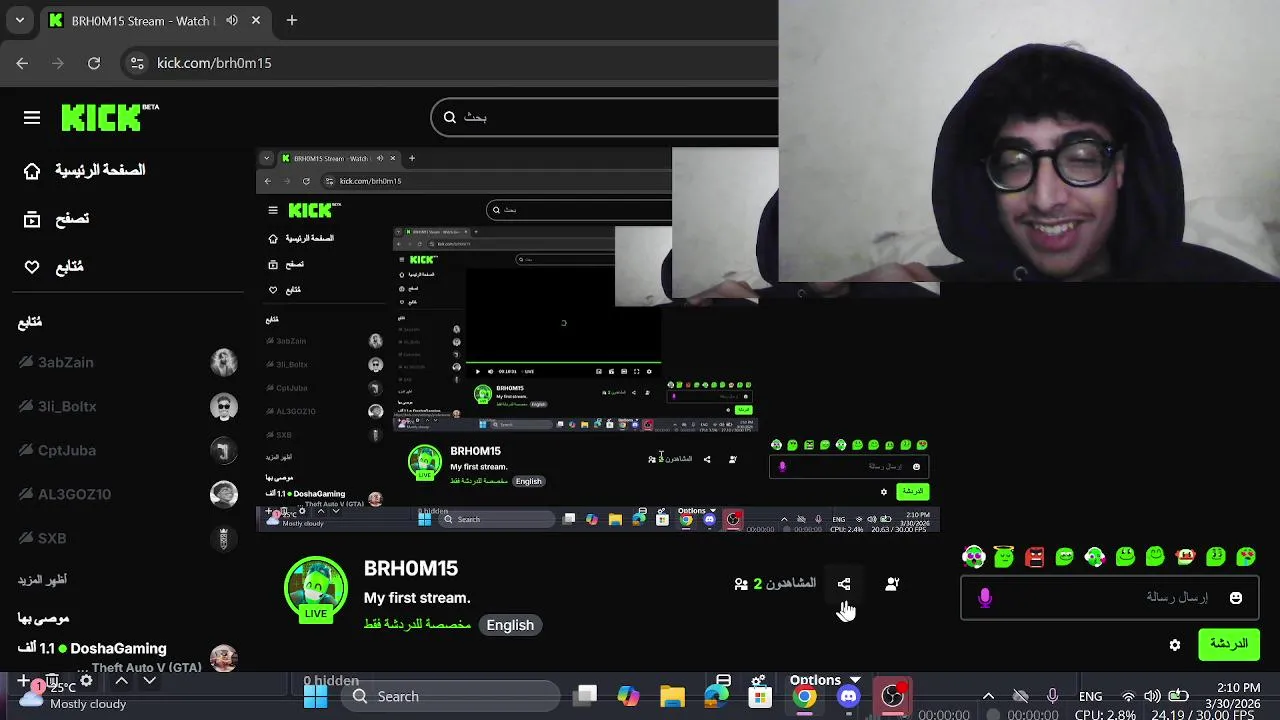Open the clock showing 2:10 PM

pyautogui.click(x=1238, y=688)
